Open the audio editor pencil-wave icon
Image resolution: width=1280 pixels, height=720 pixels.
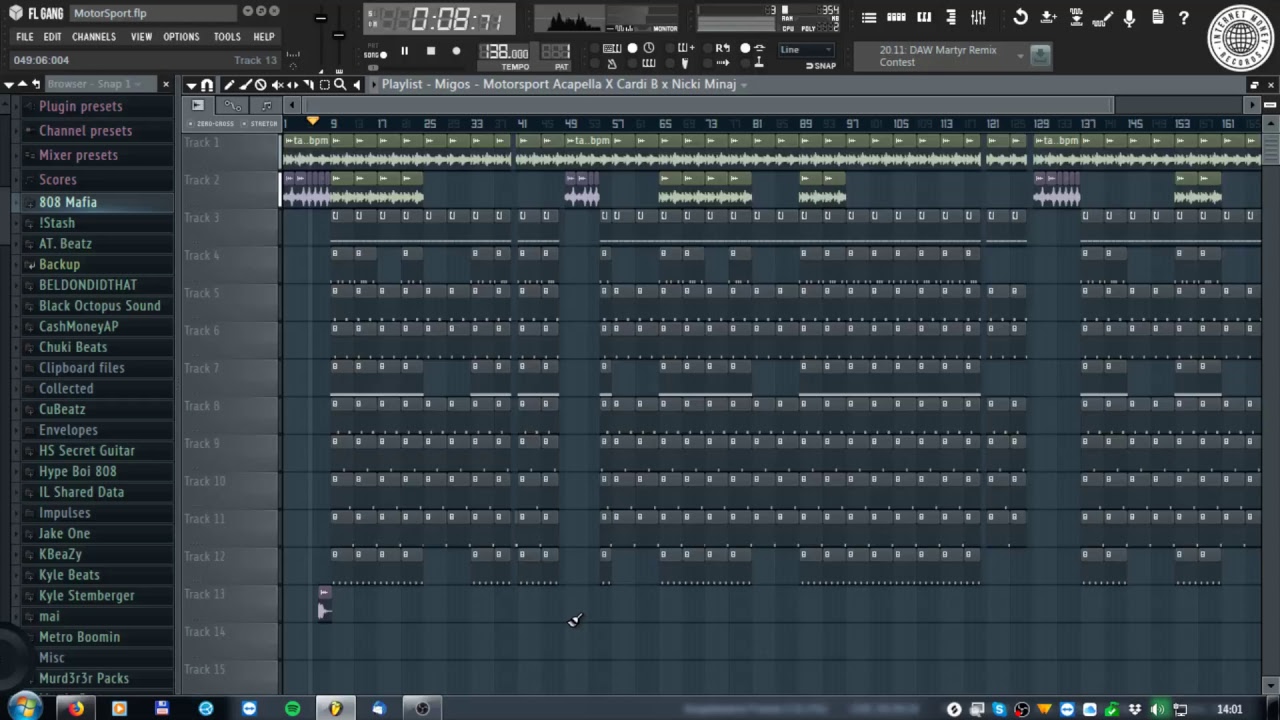pos(1103,17)
